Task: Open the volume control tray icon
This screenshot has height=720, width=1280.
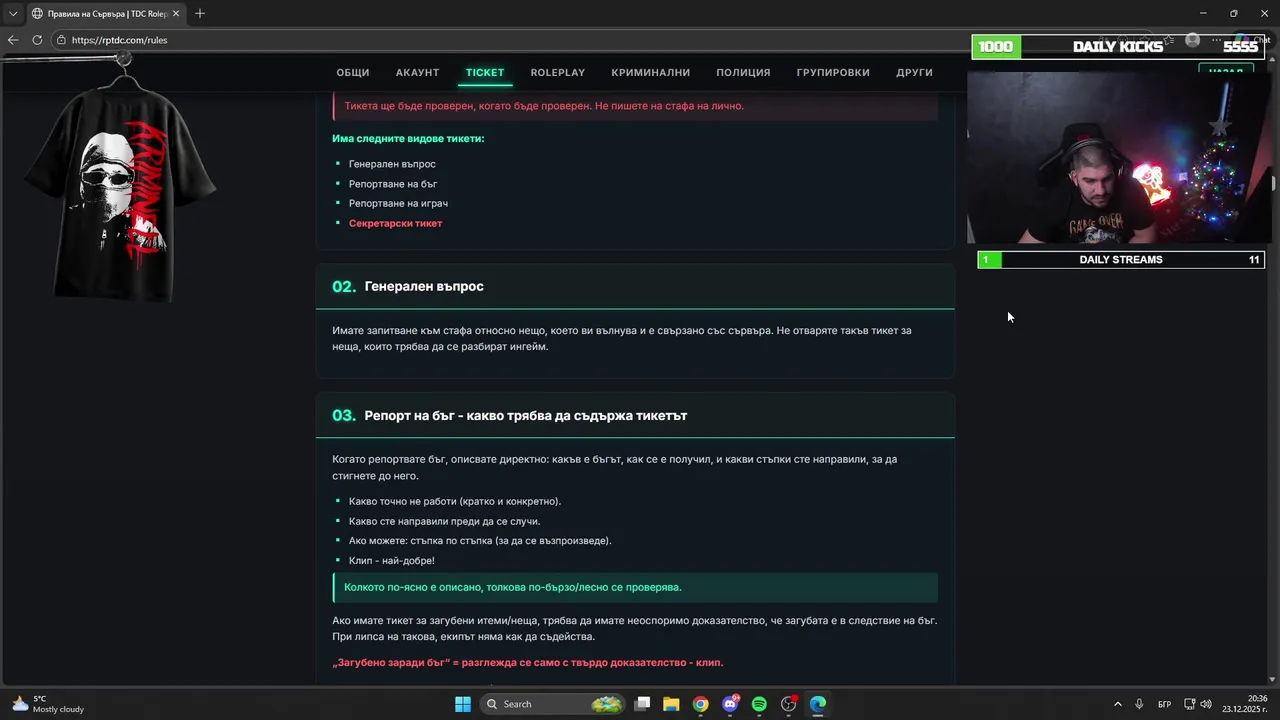Action: point(1206,704)
